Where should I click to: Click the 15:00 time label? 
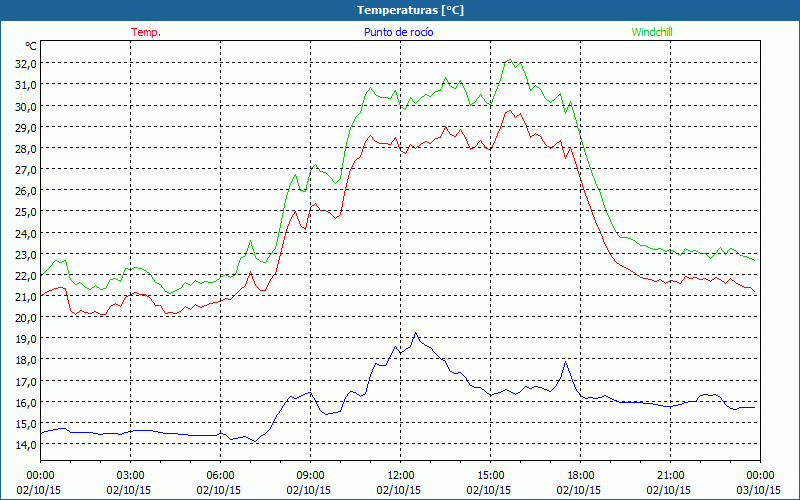point(490,476)
